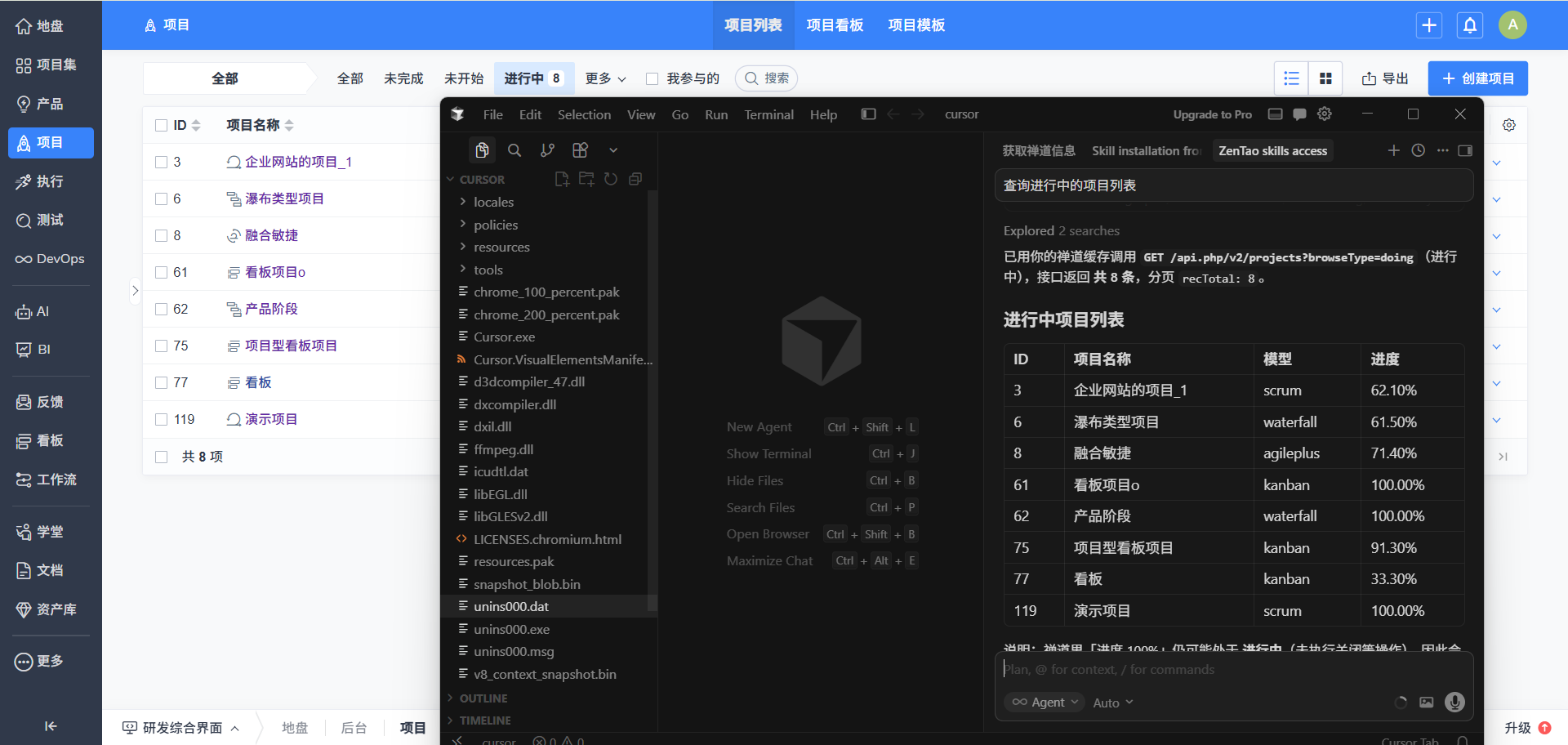Check the box for project ID 61
1568x745 pixels.
coord(162,273)
